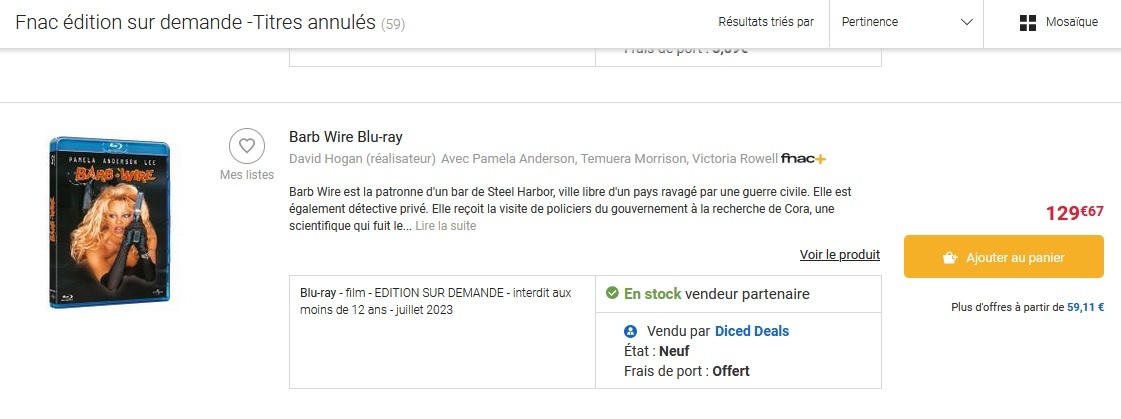Open Diced Deals seller page
Viewport: 1121px width, 419px height.
[x=752, y=331]
